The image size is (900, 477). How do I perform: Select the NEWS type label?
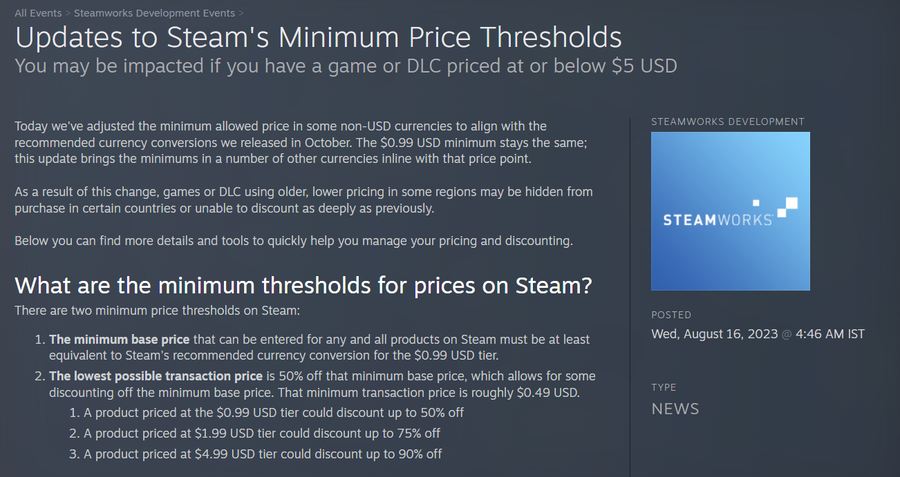coord(675,409)
